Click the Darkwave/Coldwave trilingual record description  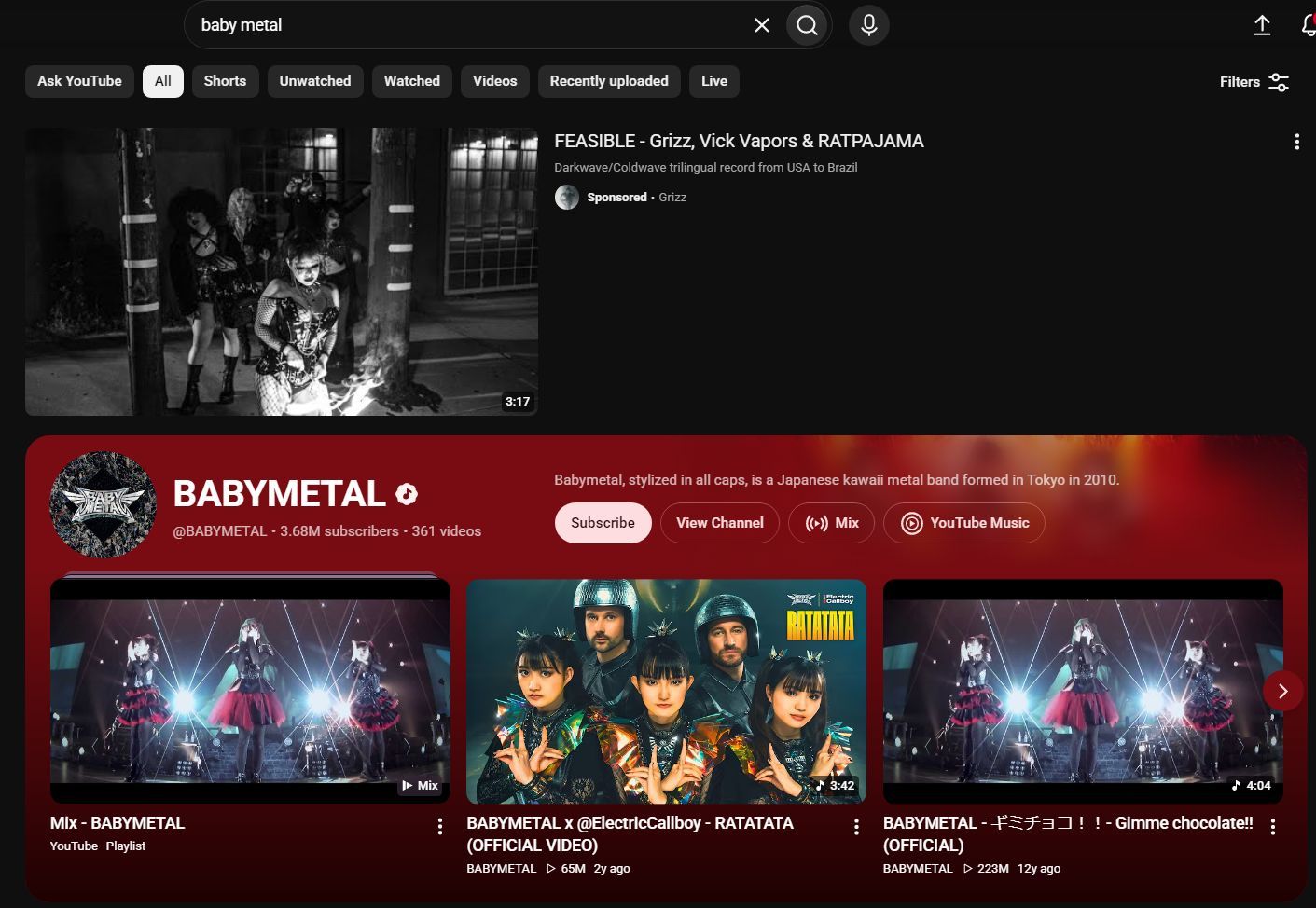706,168
